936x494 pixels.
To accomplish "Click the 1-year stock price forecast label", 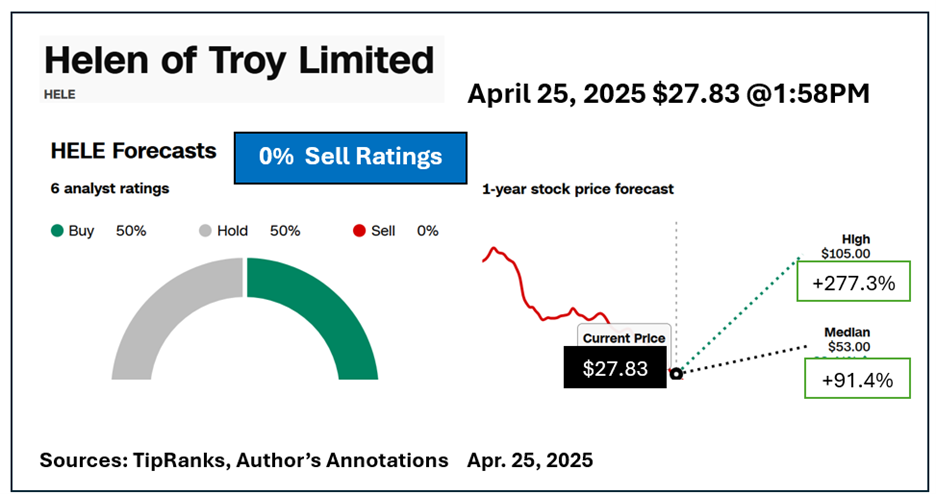I will pyautogui.click(x=578, y=188).
